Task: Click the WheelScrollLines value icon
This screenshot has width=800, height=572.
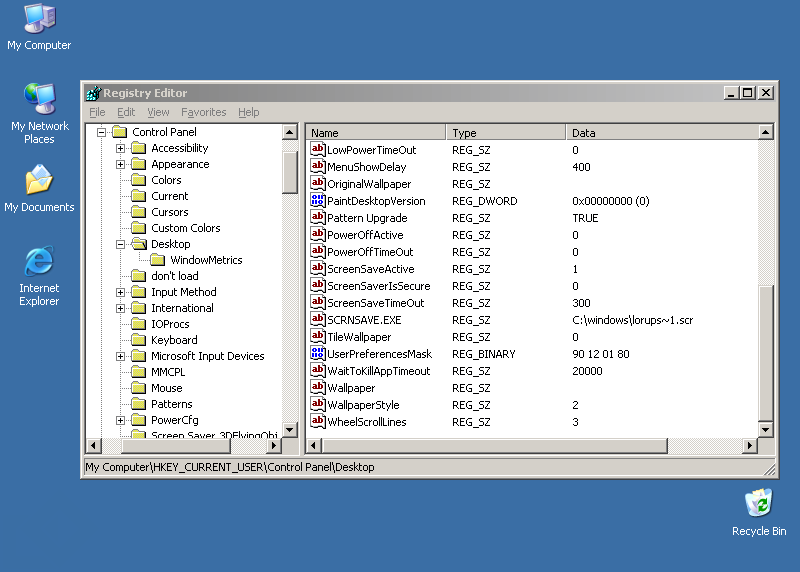Action: [317, 421]
